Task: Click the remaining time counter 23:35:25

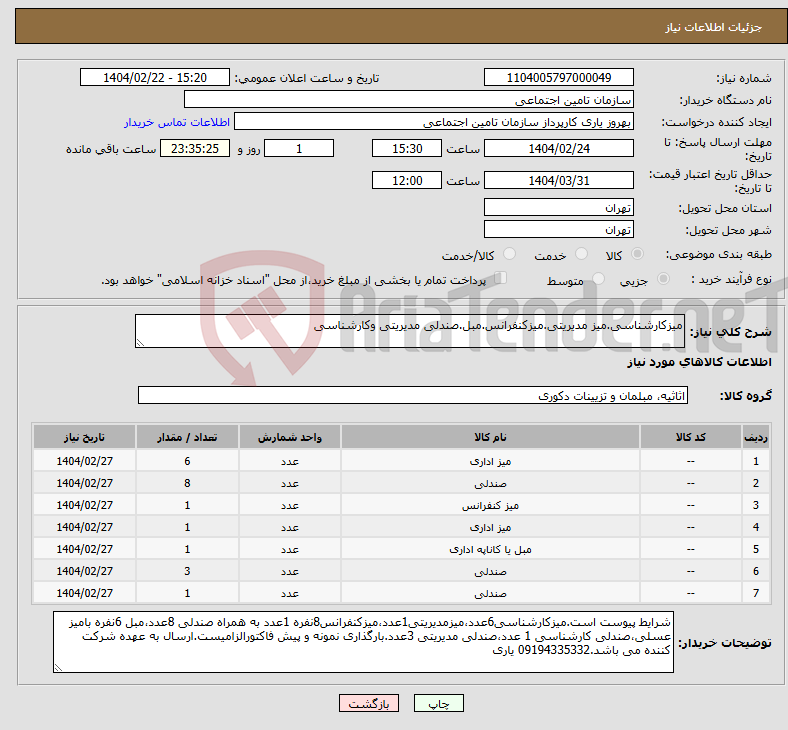Action: (x=195, y=149)
